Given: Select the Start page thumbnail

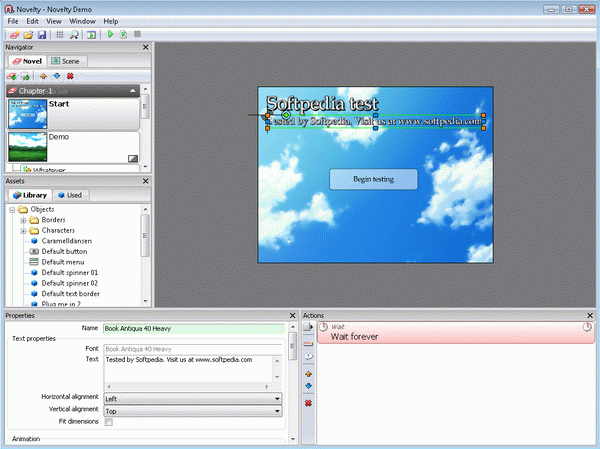Looking at the screenshot, I should point(28,114).
